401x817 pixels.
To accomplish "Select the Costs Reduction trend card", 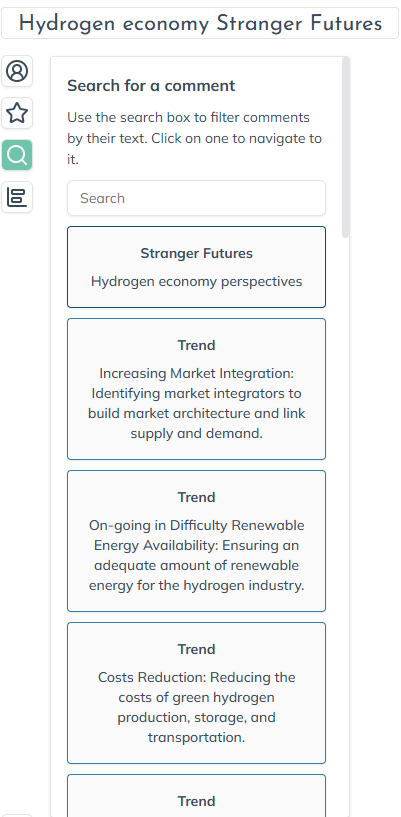I will click(196, 693).
